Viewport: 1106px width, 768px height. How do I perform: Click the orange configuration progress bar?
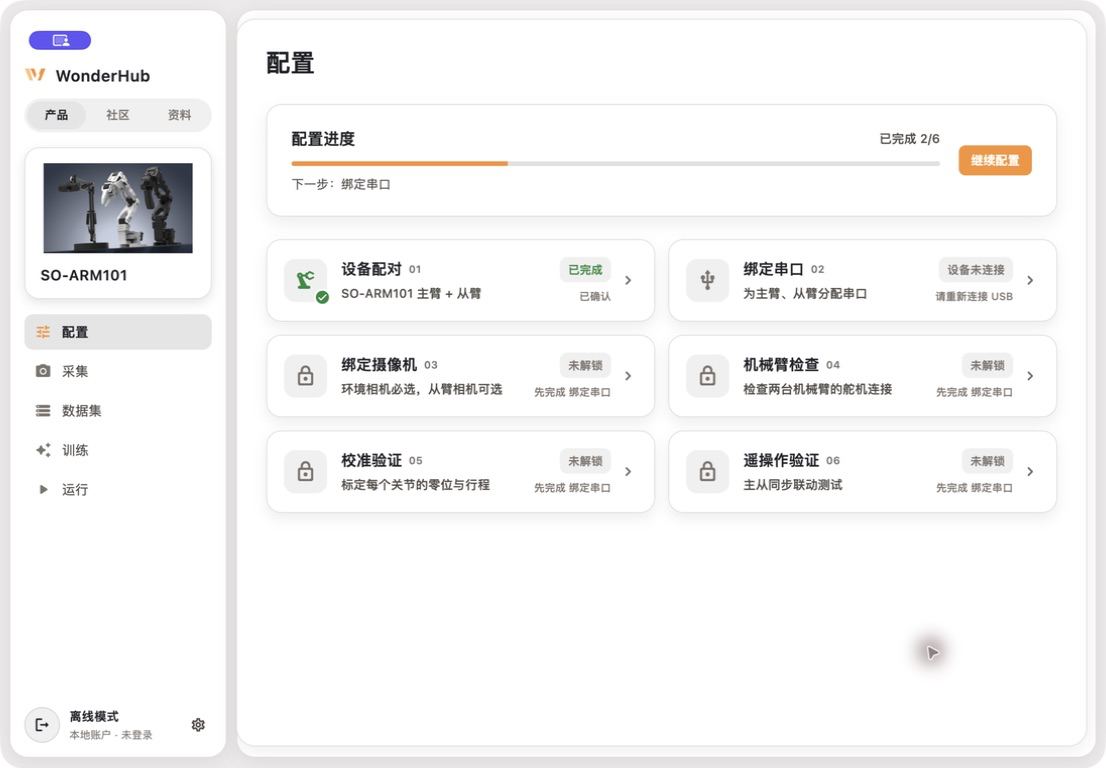click(400, 164)
